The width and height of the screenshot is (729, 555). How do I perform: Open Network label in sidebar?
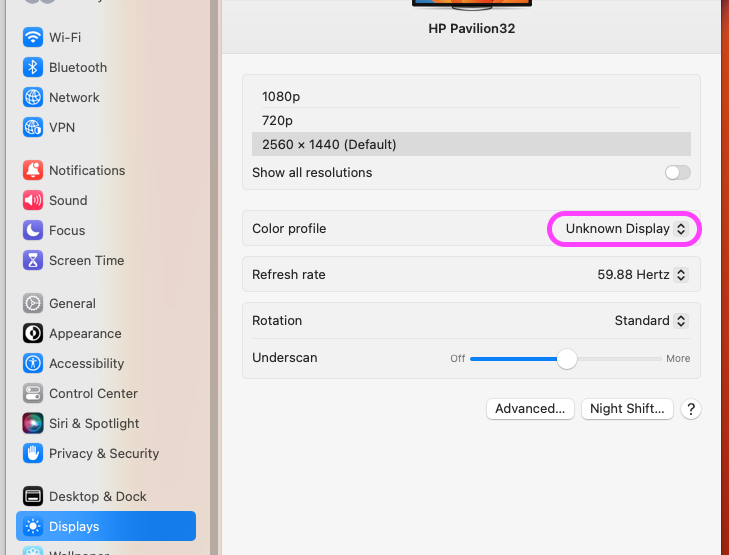click(x=74, y=98)
